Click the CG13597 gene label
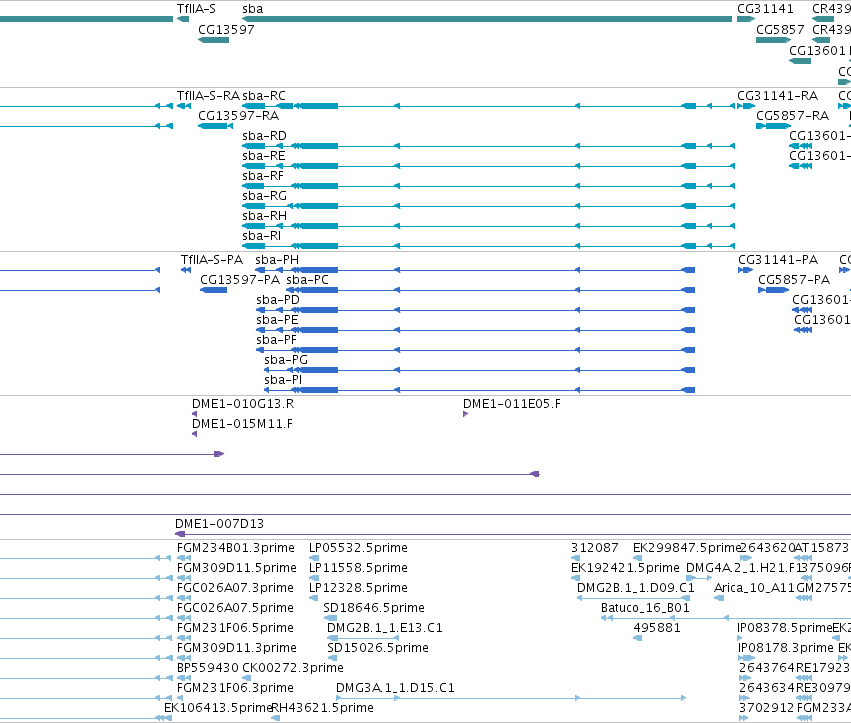The height and width of the screenshot is (723, 851). (x=226, y=29)
